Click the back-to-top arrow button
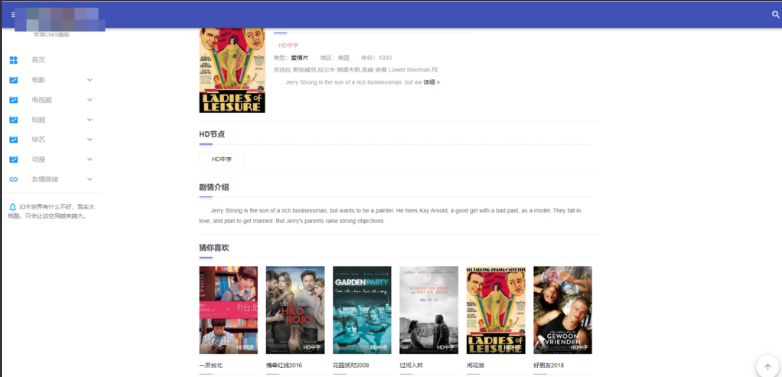The height and width of the screenshot is (377, 782). (x=767, y=367)
